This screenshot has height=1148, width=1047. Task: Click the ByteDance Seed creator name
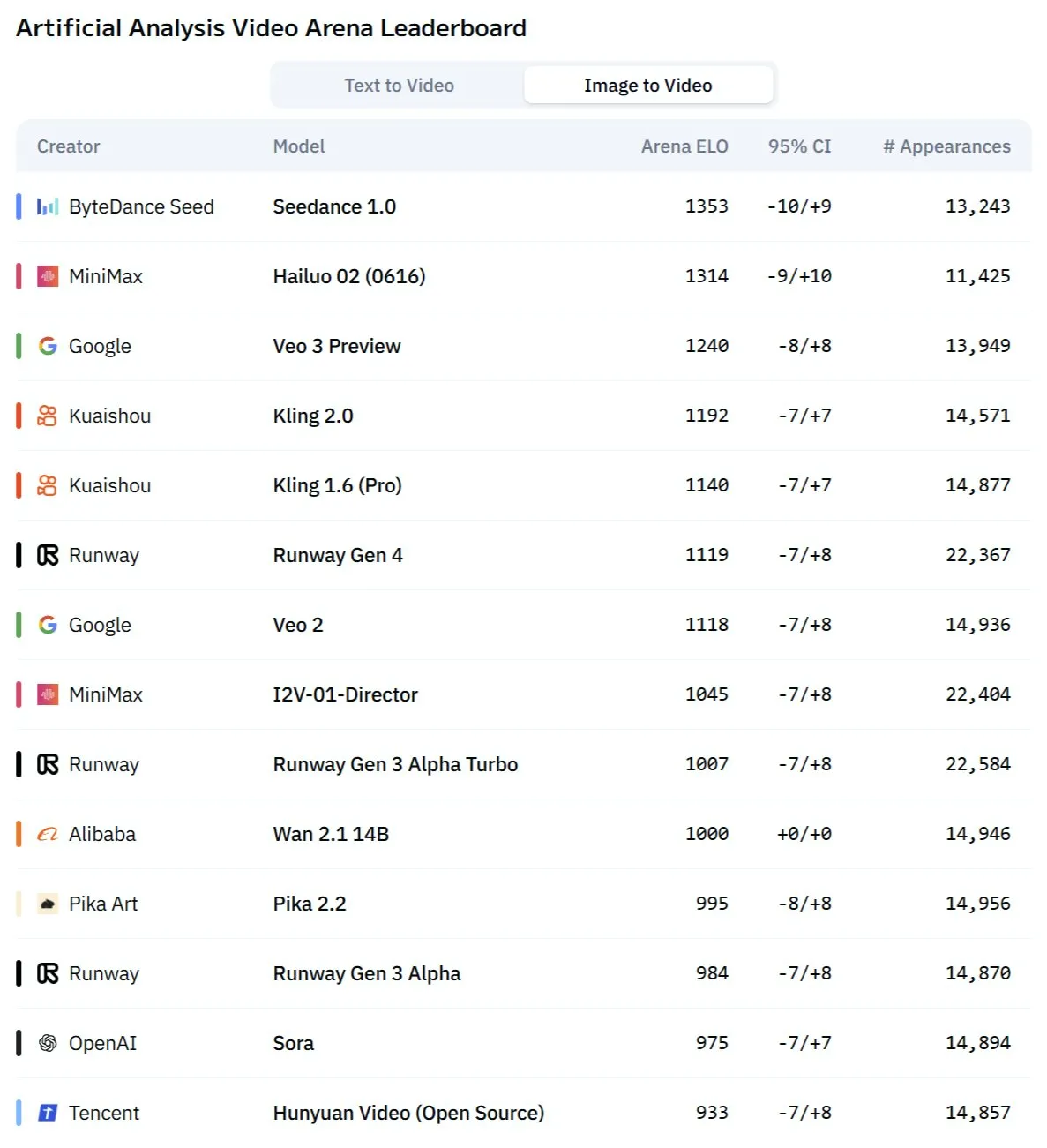(141, 206)
